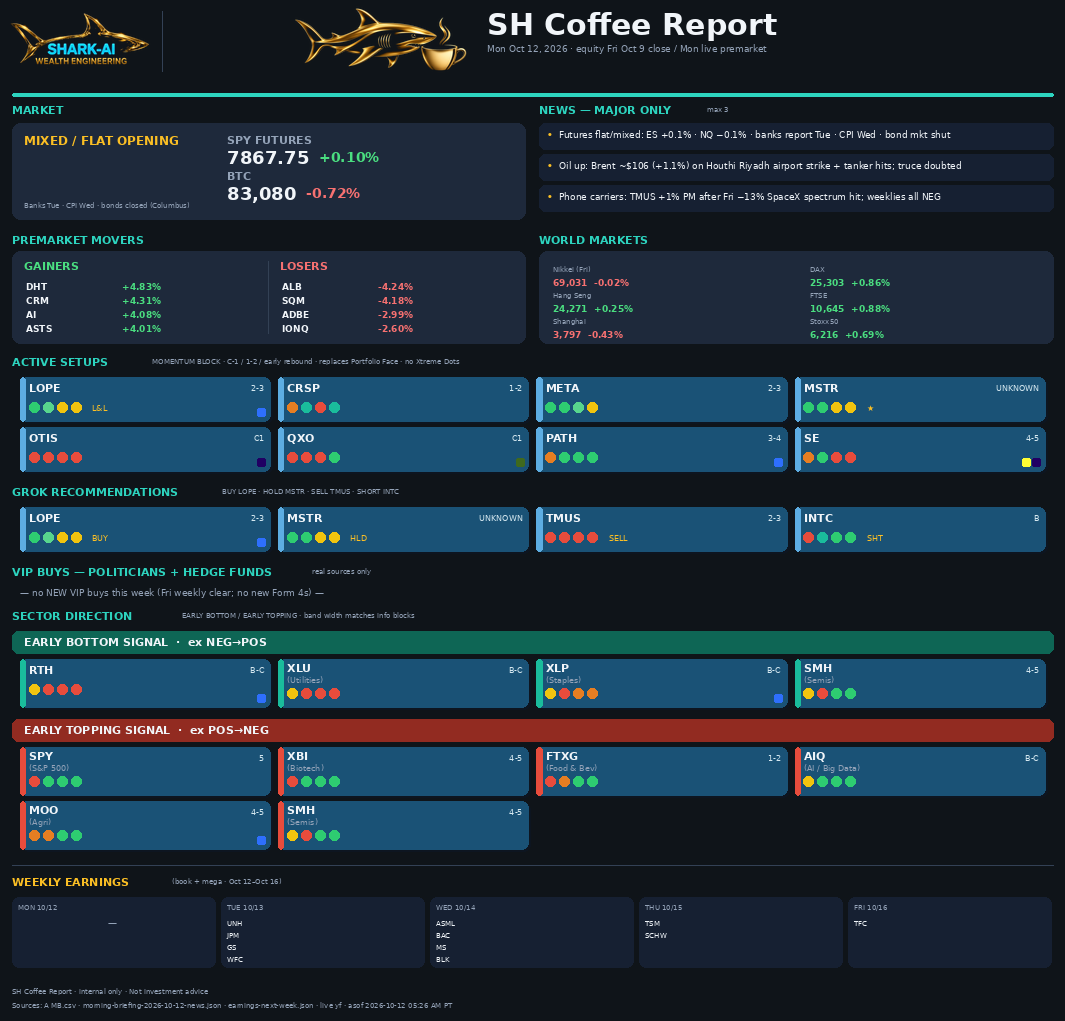Click the blue square on MOO Agri card
Image resolution: width=1065 pixels, height=1021 pixels.
coord(261,840)
